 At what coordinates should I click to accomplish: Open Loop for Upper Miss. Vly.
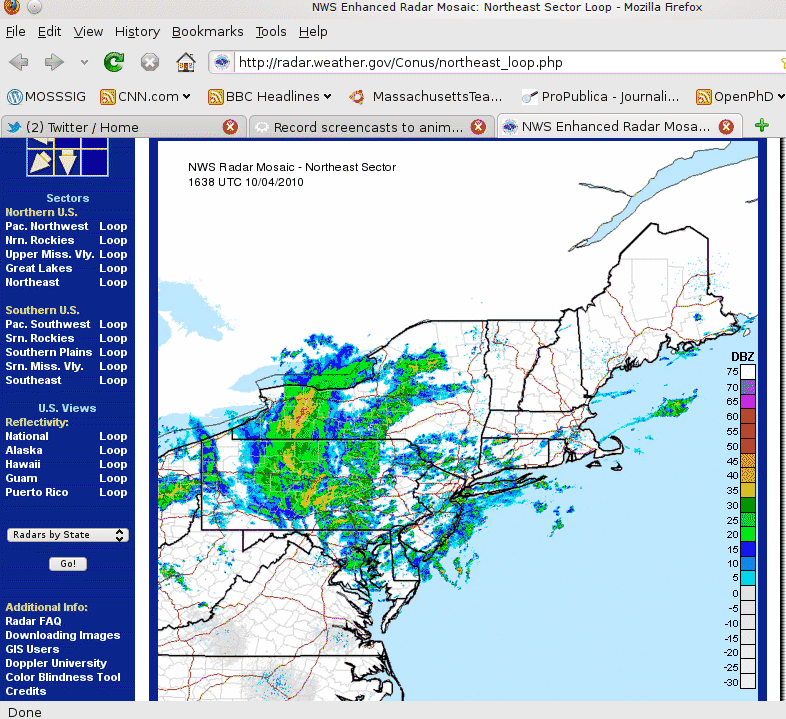click(113, 254)
